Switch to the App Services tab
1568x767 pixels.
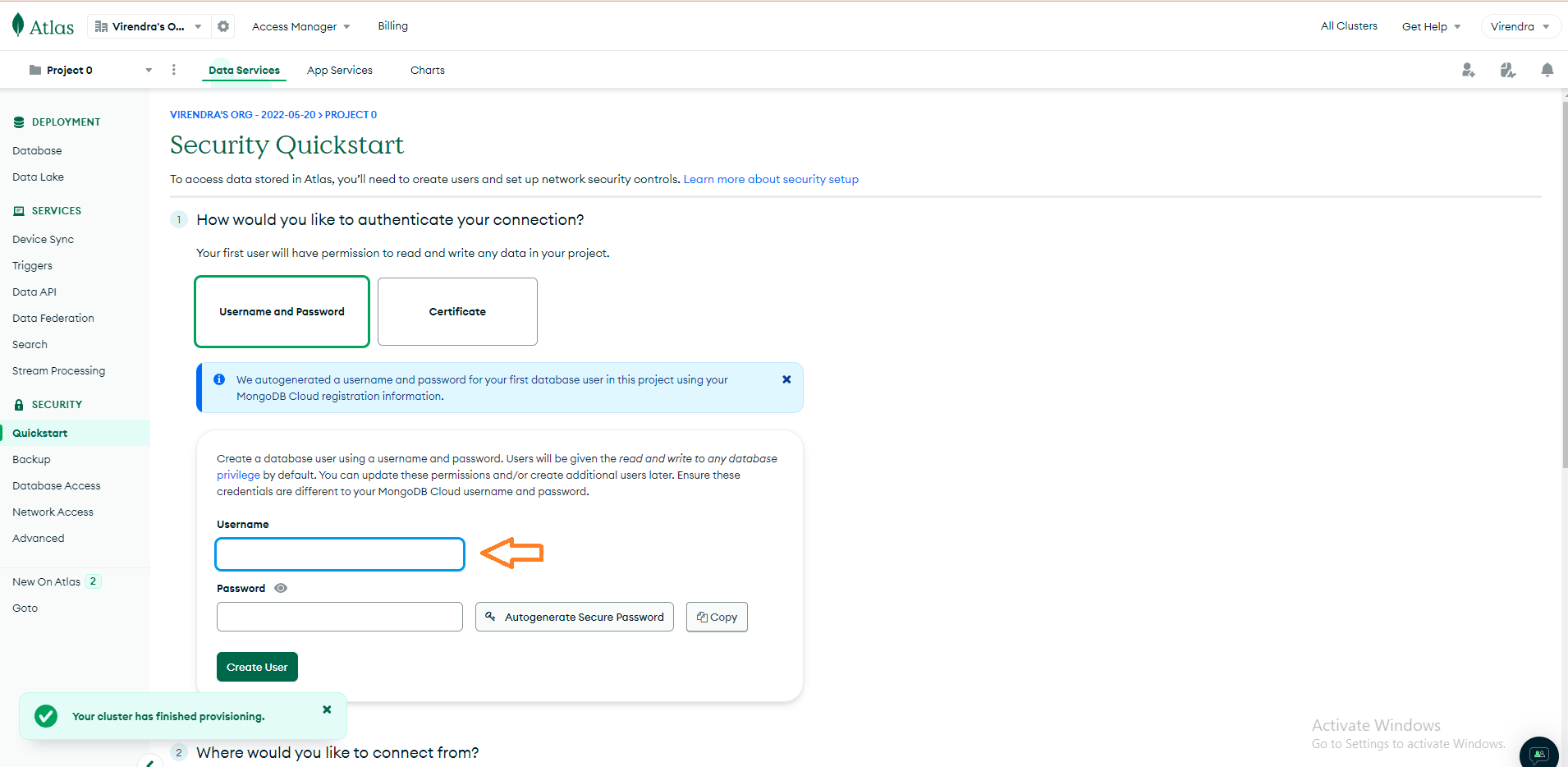[x=340, y=70]
